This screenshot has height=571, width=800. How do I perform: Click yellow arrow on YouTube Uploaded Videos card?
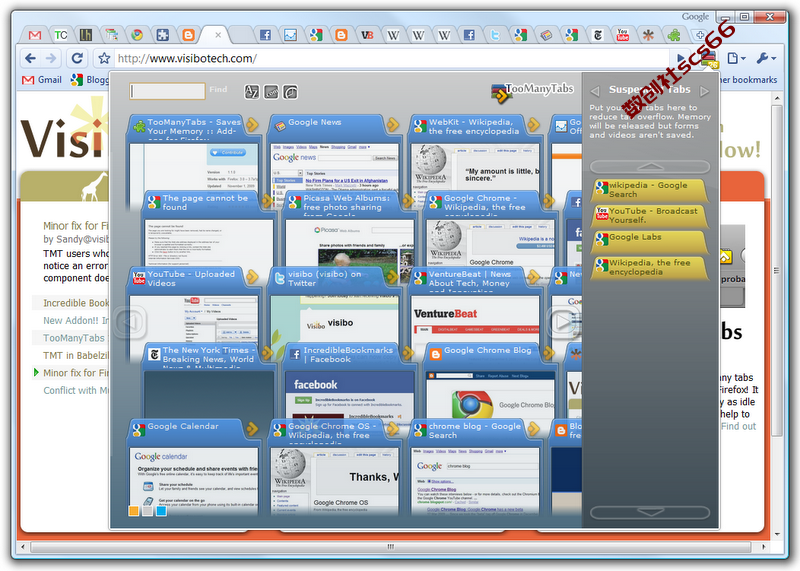252,277
